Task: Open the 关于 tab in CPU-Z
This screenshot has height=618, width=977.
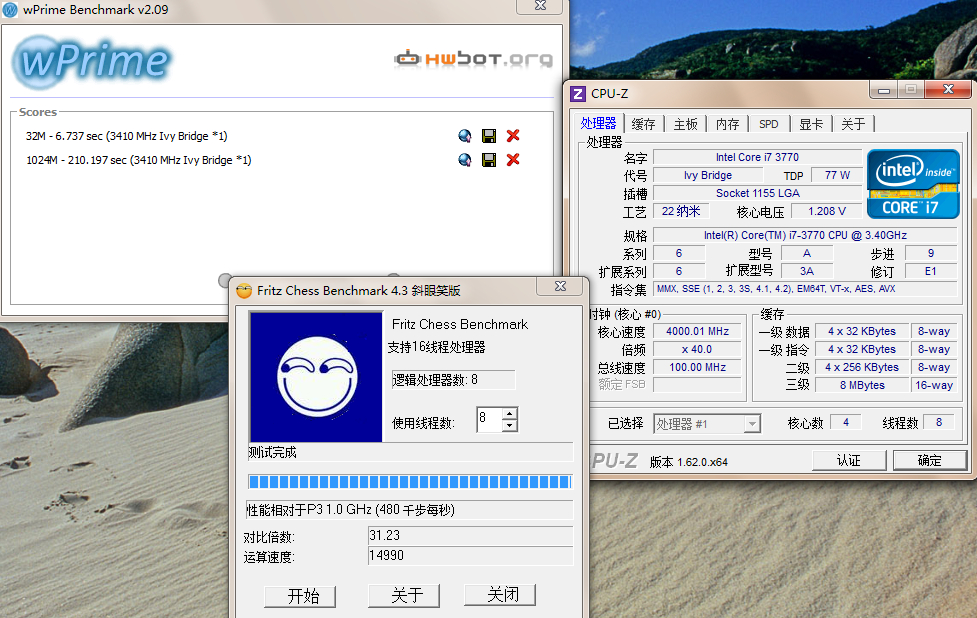Action: point(854,124)
